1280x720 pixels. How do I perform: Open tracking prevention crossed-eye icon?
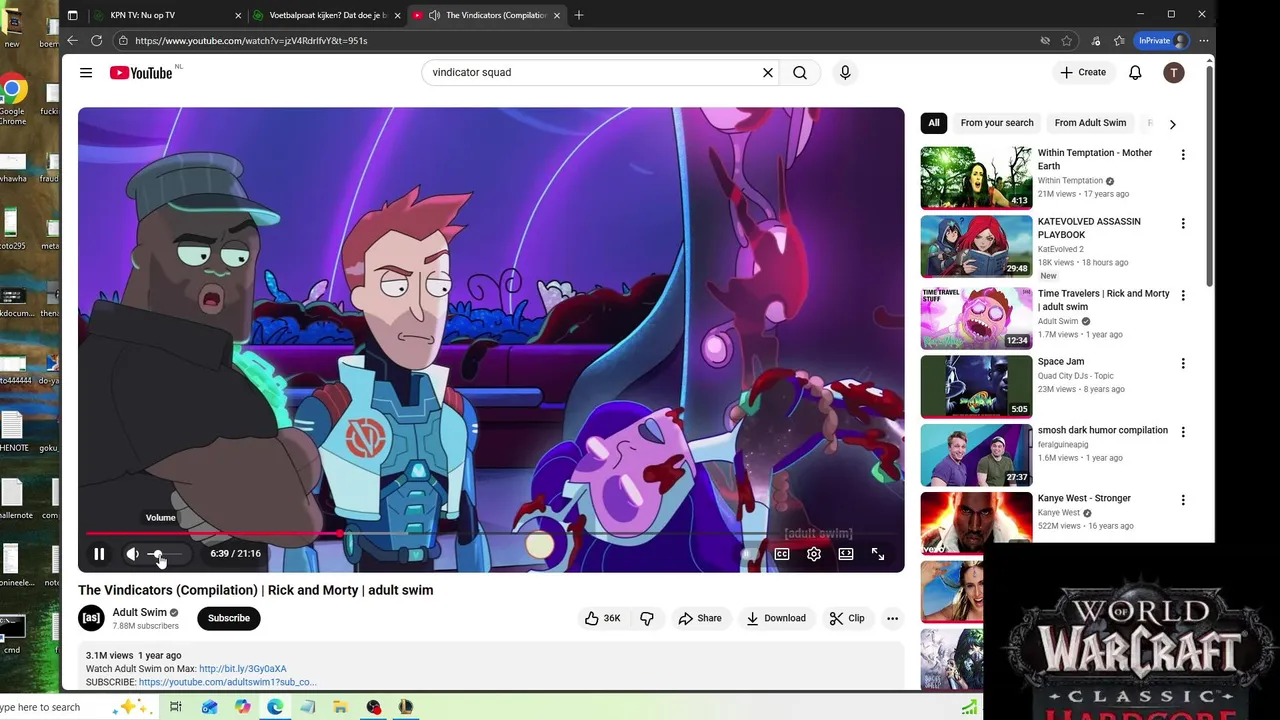[x=1045, y=41]
